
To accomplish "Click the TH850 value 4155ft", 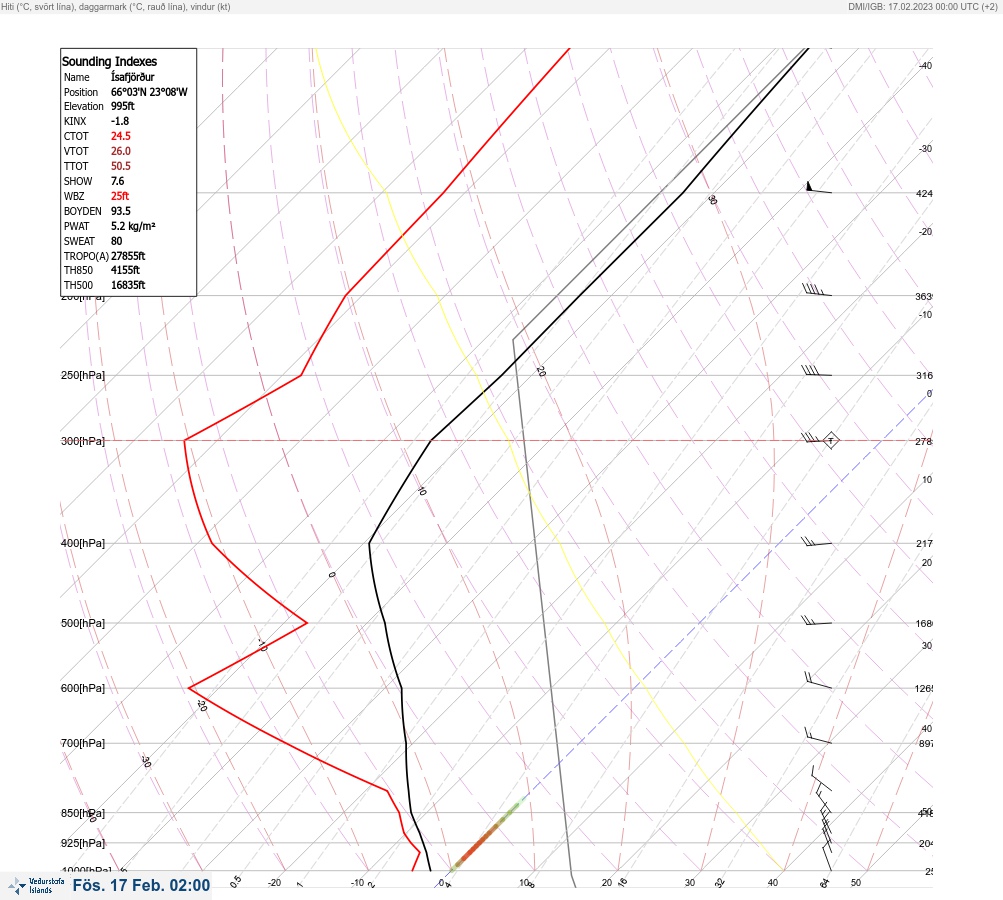I will click(x=125, y=270).
